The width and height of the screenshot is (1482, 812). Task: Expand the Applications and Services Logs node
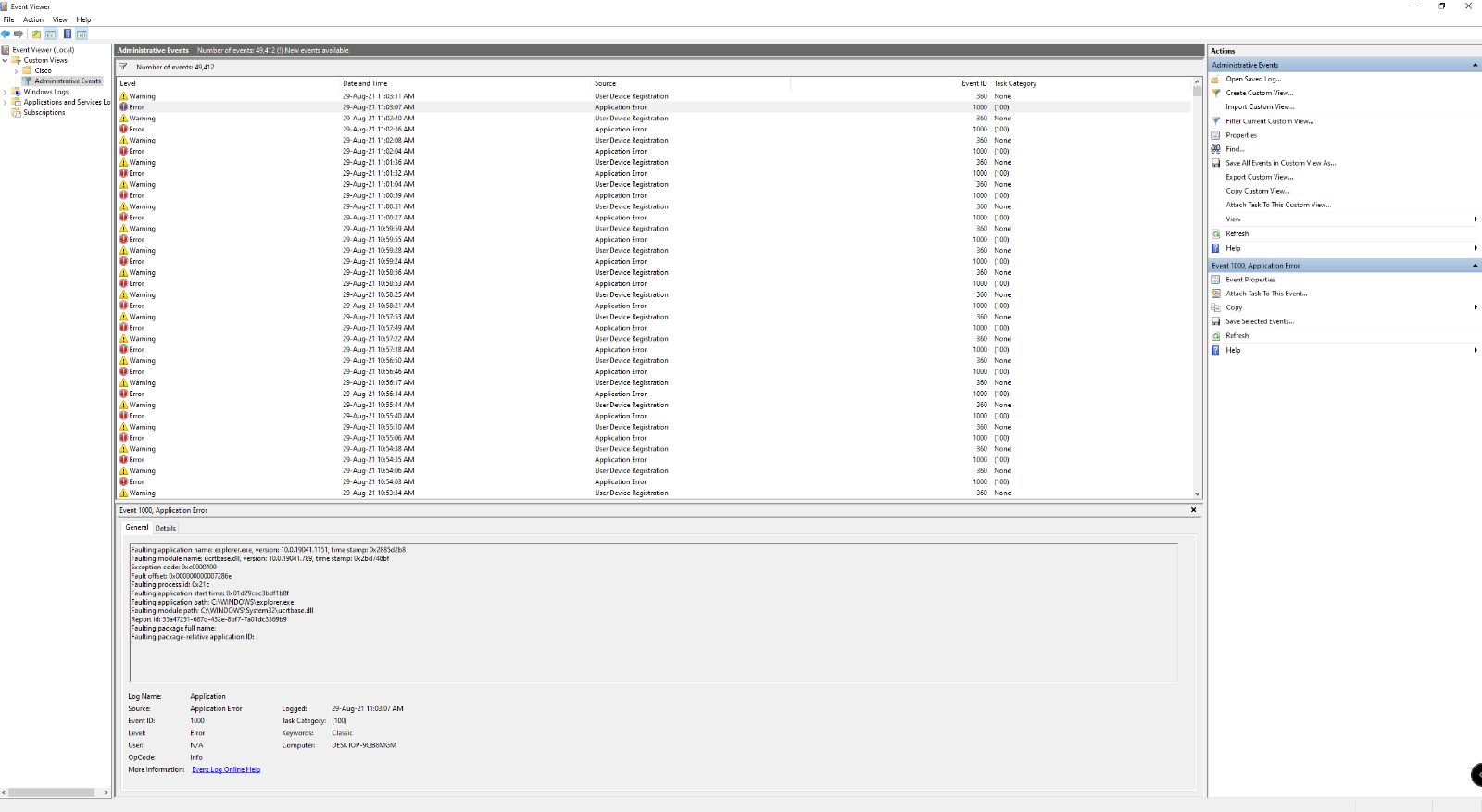[x=6, y=102]
